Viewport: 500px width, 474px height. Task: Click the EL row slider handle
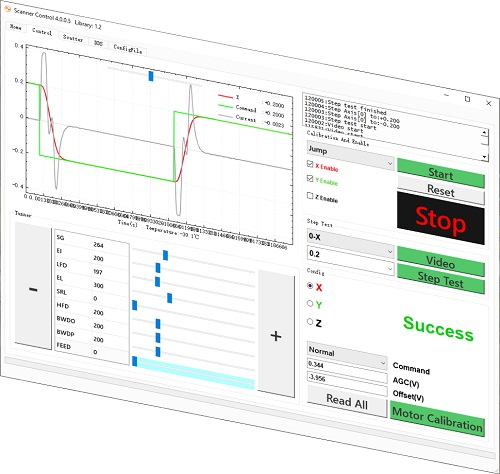pyautogui.click(x=170, y=298)
